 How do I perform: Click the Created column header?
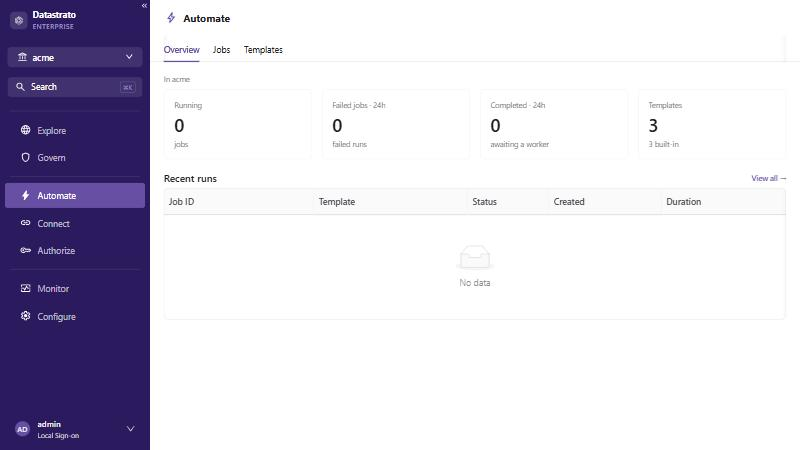coord(605,202)
